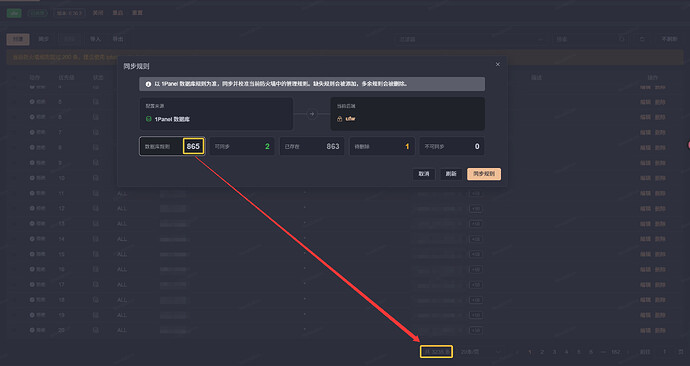Click the 同步 button in background toolbar
690x366 pixels.
point(43,39)
